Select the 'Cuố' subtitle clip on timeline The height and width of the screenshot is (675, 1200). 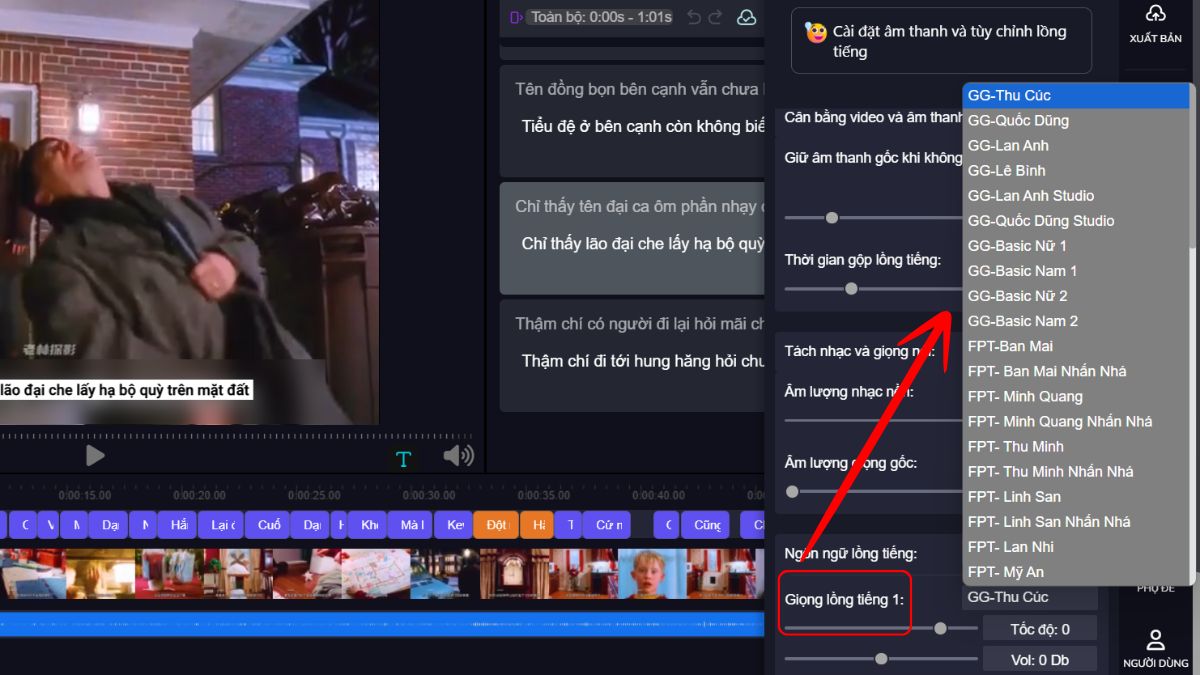269,525
